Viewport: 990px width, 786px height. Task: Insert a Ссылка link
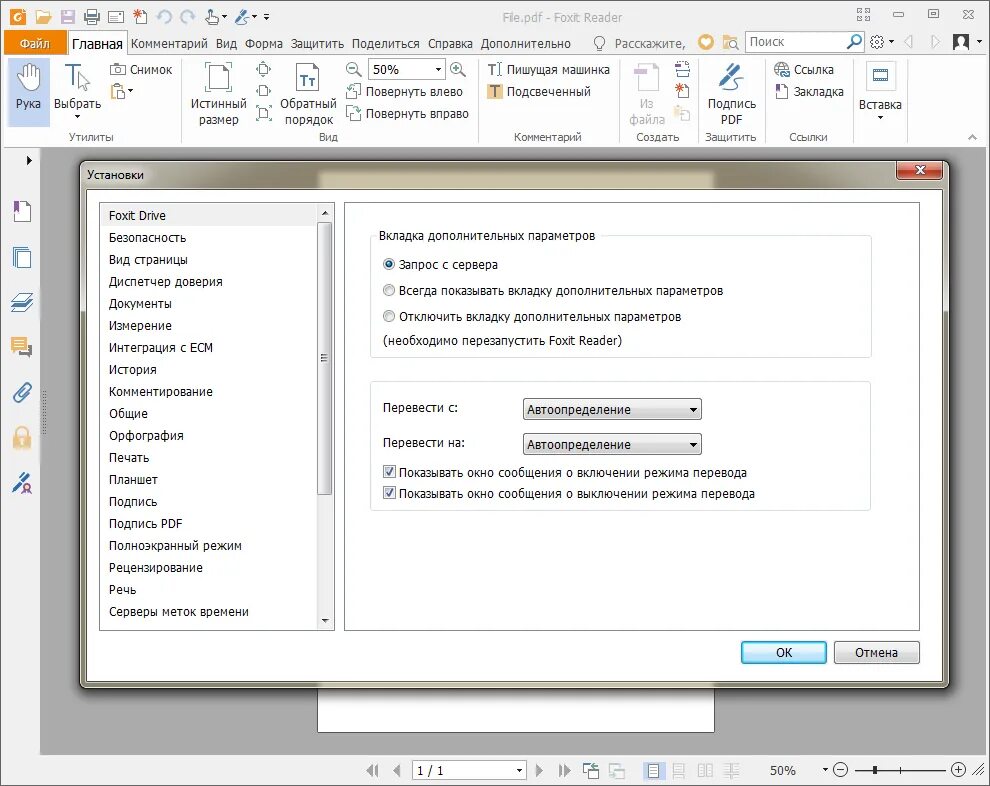click(x=804, y=69)
